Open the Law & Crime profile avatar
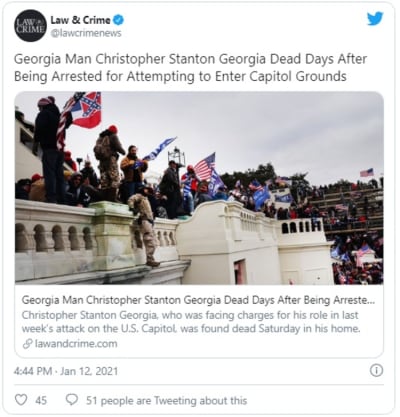Image resolution: width=400 pixels, height=417 pixels. tap(30, 26)
